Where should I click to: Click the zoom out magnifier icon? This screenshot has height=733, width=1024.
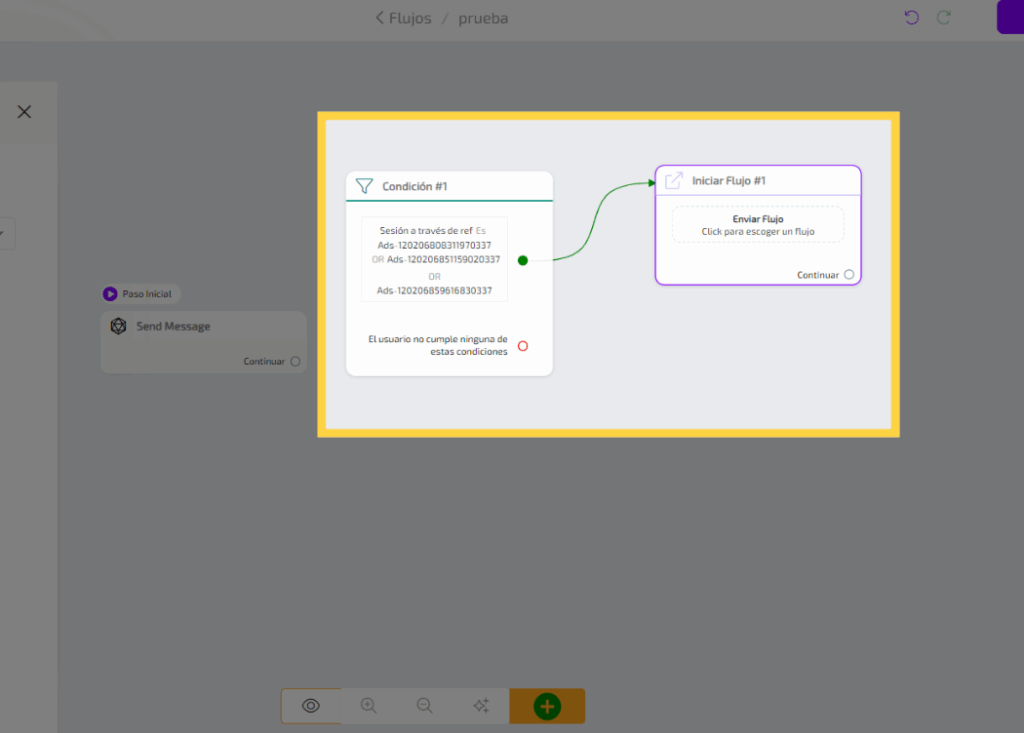coord(425,706)
